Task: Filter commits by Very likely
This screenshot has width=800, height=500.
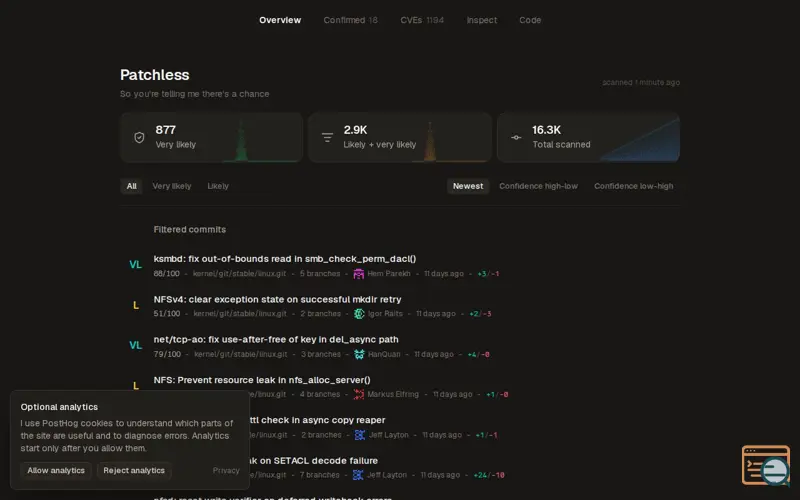Action: click(x=171, y=186)
